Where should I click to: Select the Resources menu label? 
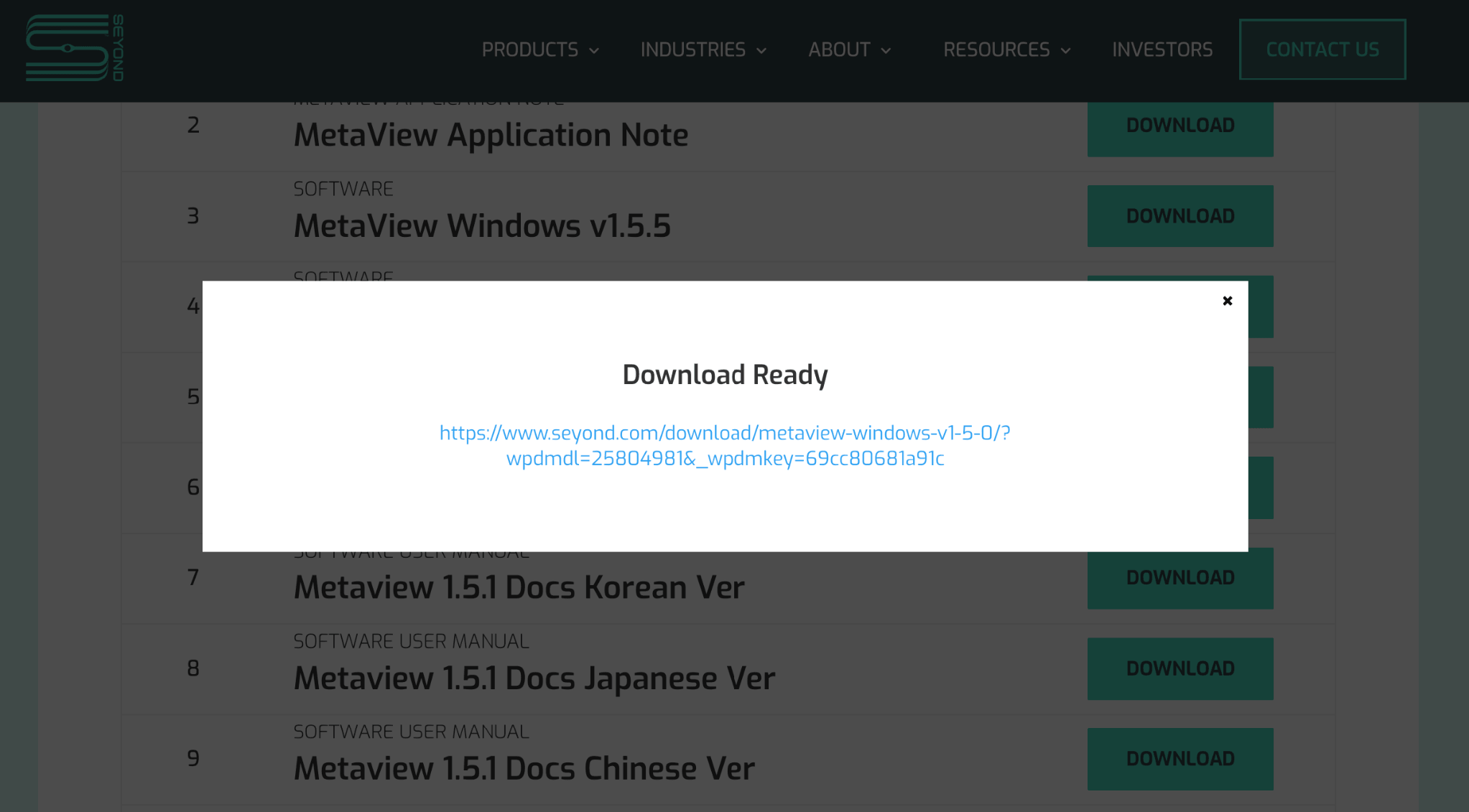pyautogui.click(x=996, y=50)
